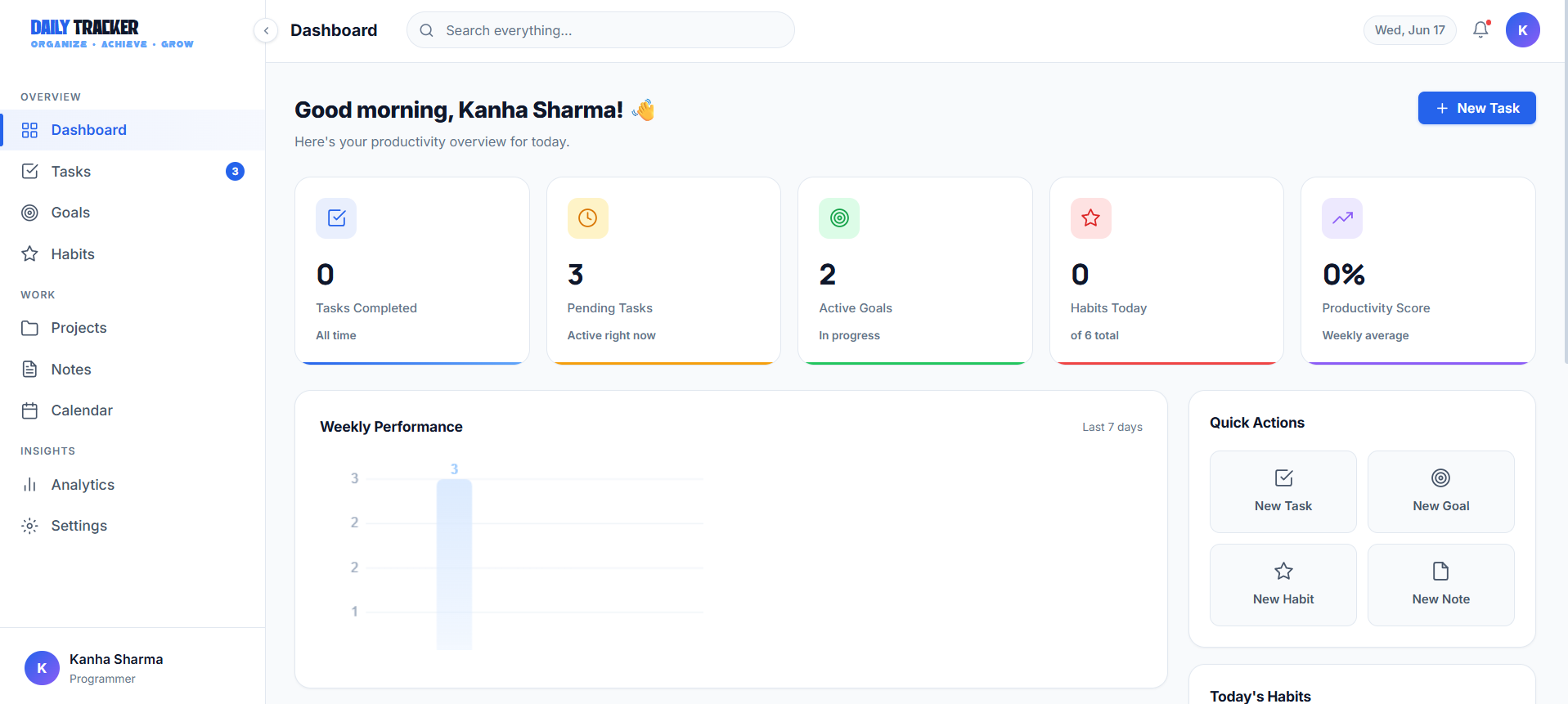Open the Habits Today card
1568x704 pixels.
(1166, 271)
